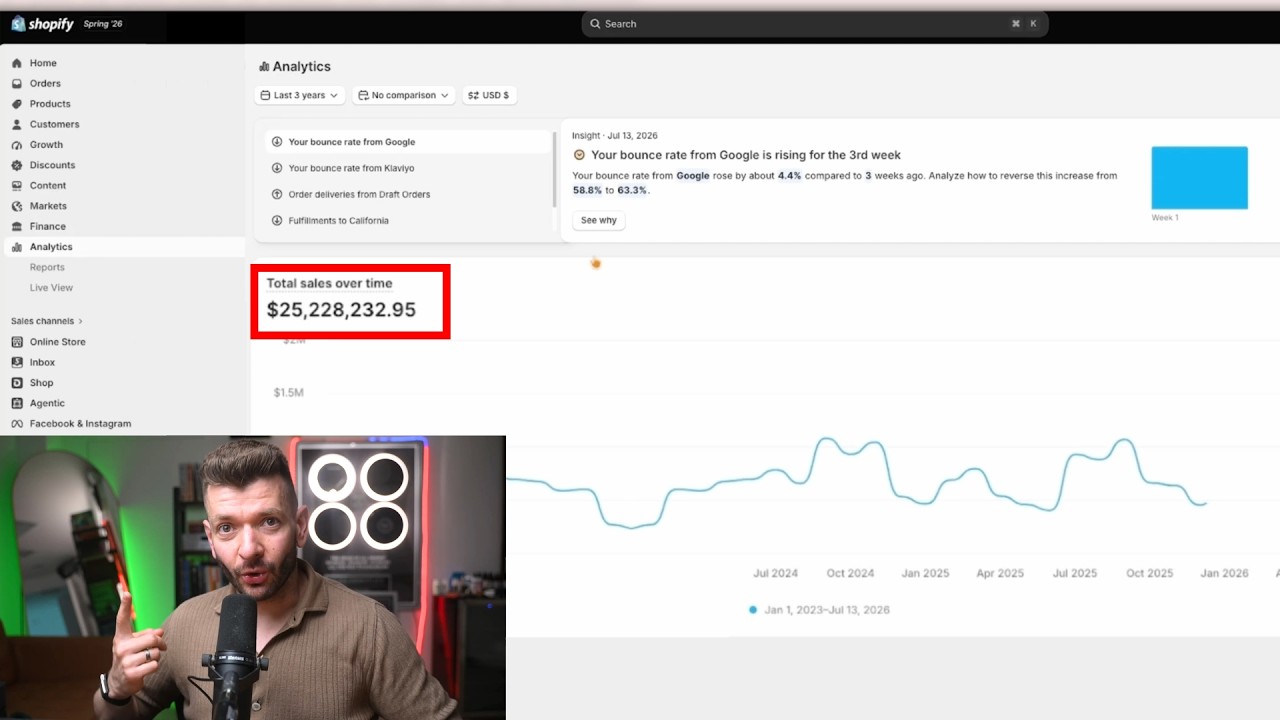Click the magnifier icon in Search
The image size is (1280, 720).
595,24
